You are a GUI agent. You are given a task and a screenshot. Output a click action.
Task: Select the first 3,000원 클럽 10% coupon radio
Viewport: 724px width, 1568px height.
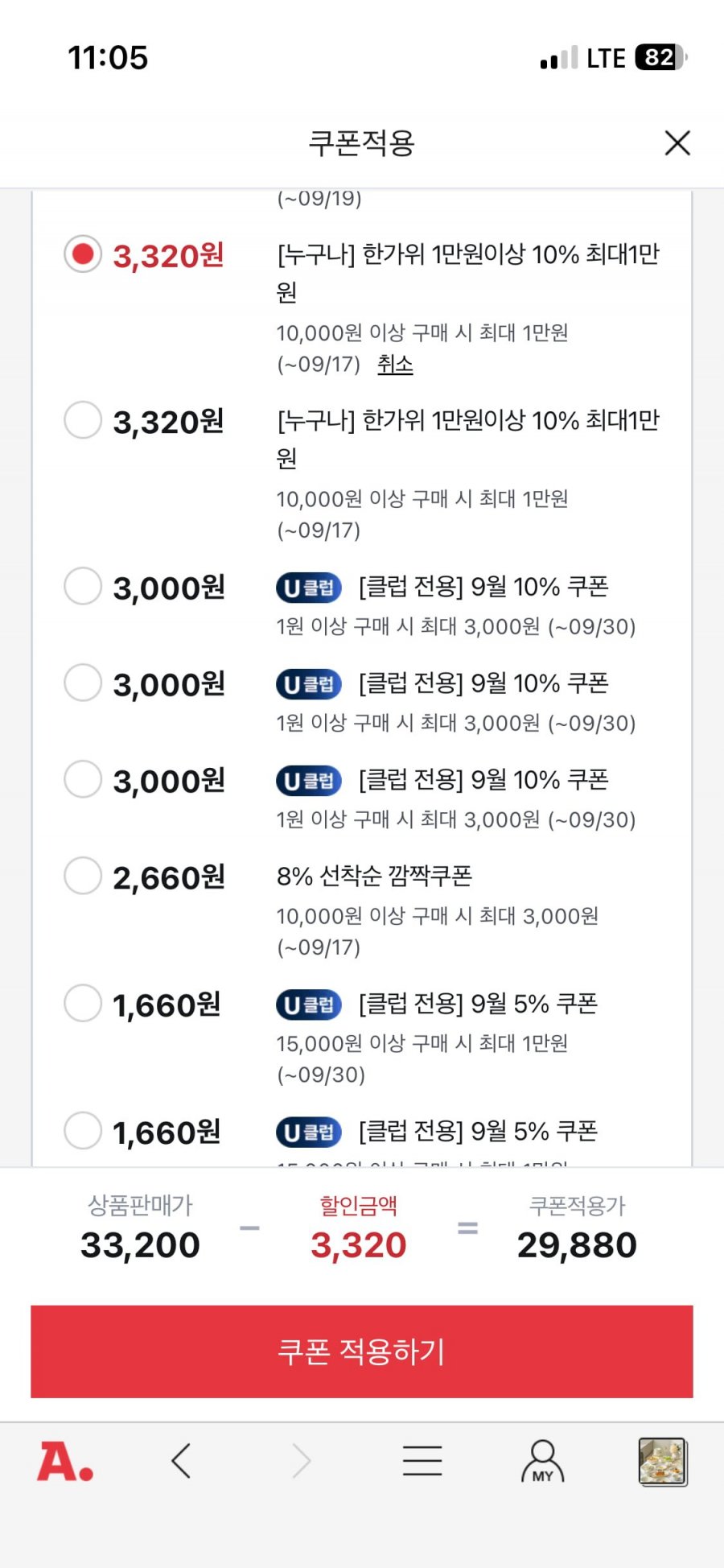pos(83,586)
